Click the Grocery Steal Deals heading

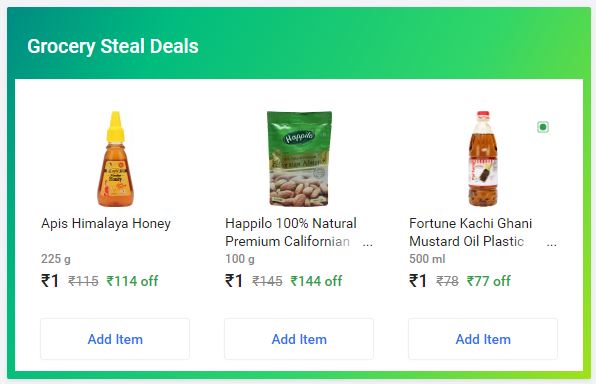[x=113, y=46]
